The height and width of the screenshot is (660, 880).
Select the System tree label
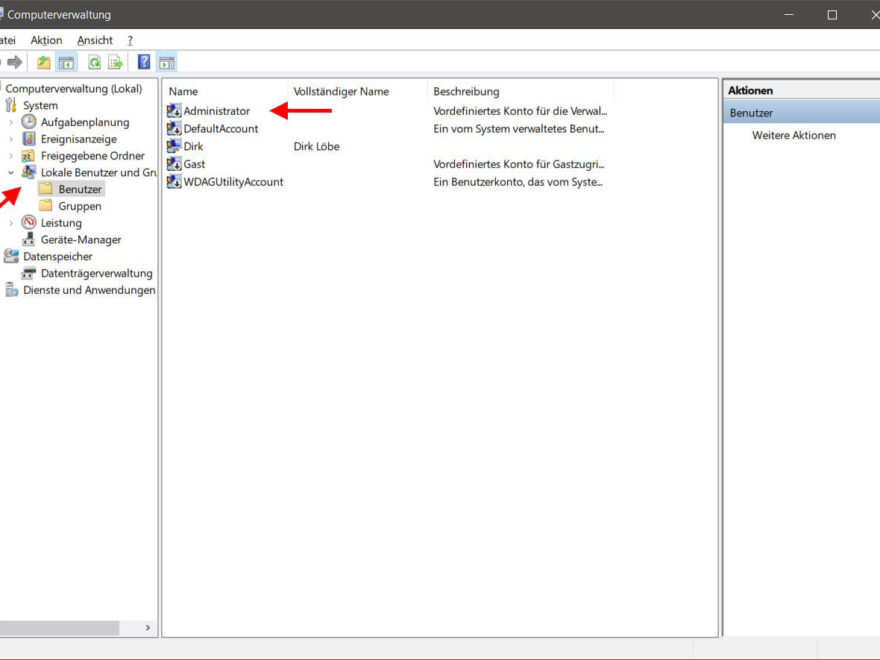point(40,106)
